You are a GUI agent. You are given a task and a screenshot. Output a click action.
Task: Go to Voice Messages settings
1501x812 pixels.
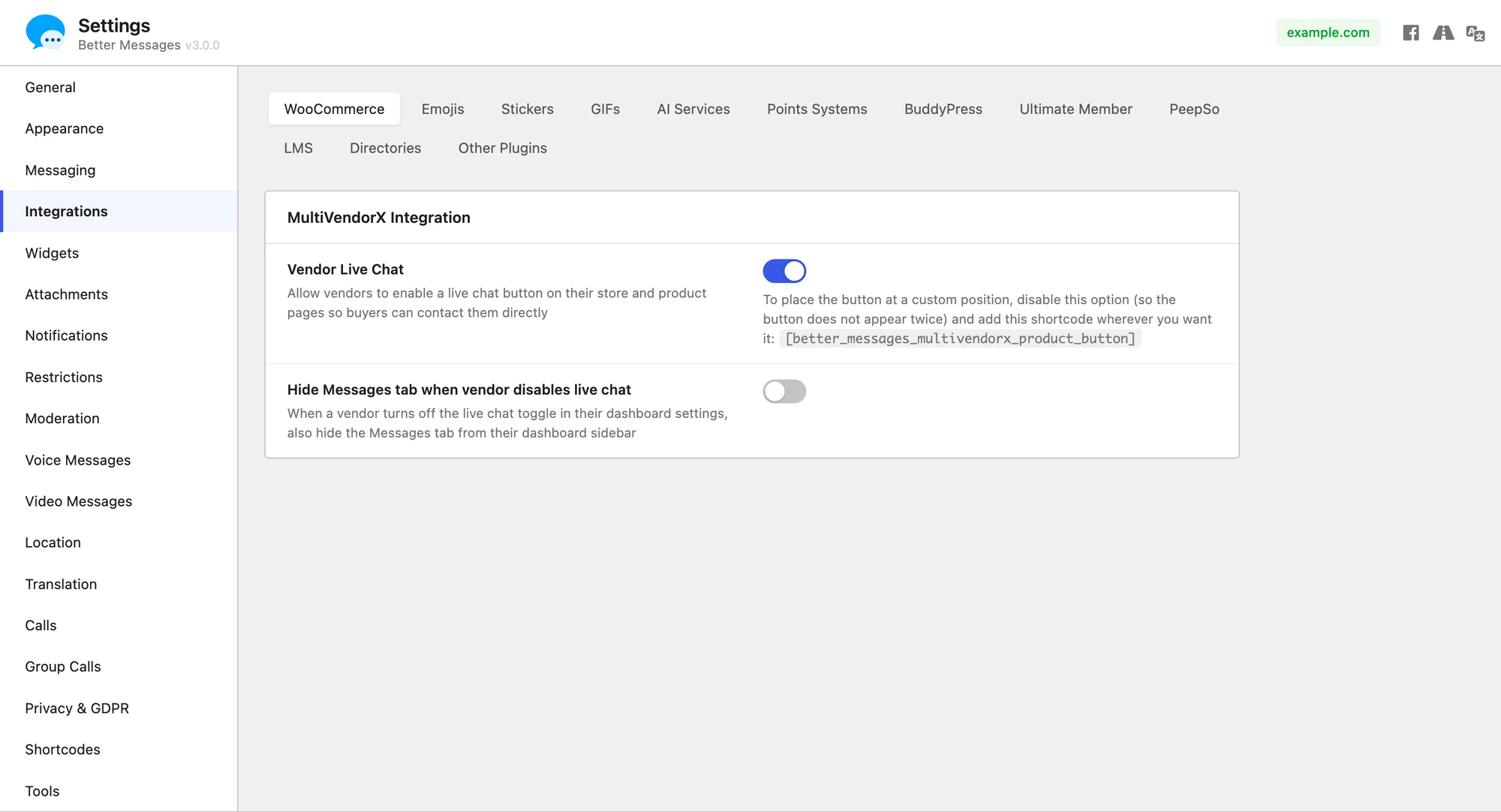click(x=119, y=460)
